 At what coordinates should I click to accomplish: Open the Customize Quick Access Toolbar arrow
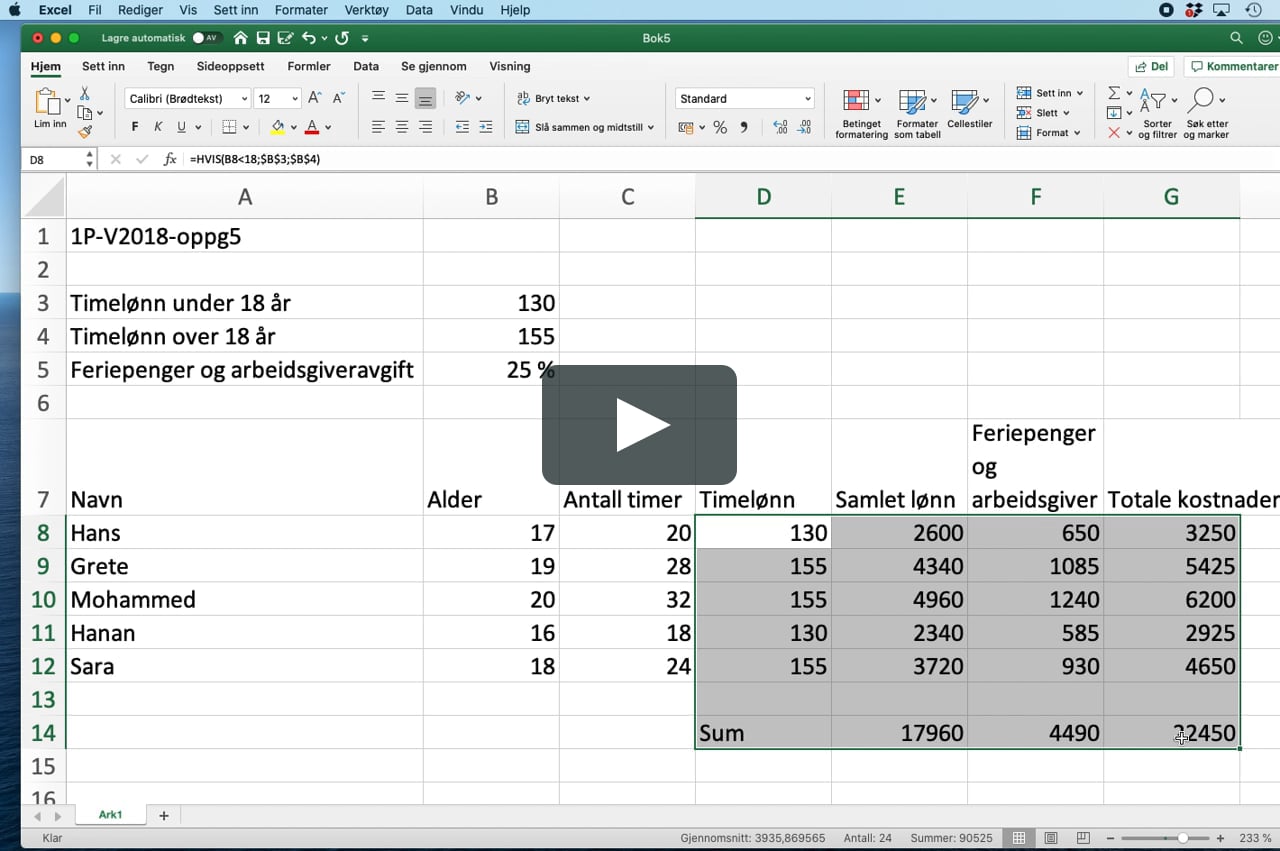click(x=365, y=39)
